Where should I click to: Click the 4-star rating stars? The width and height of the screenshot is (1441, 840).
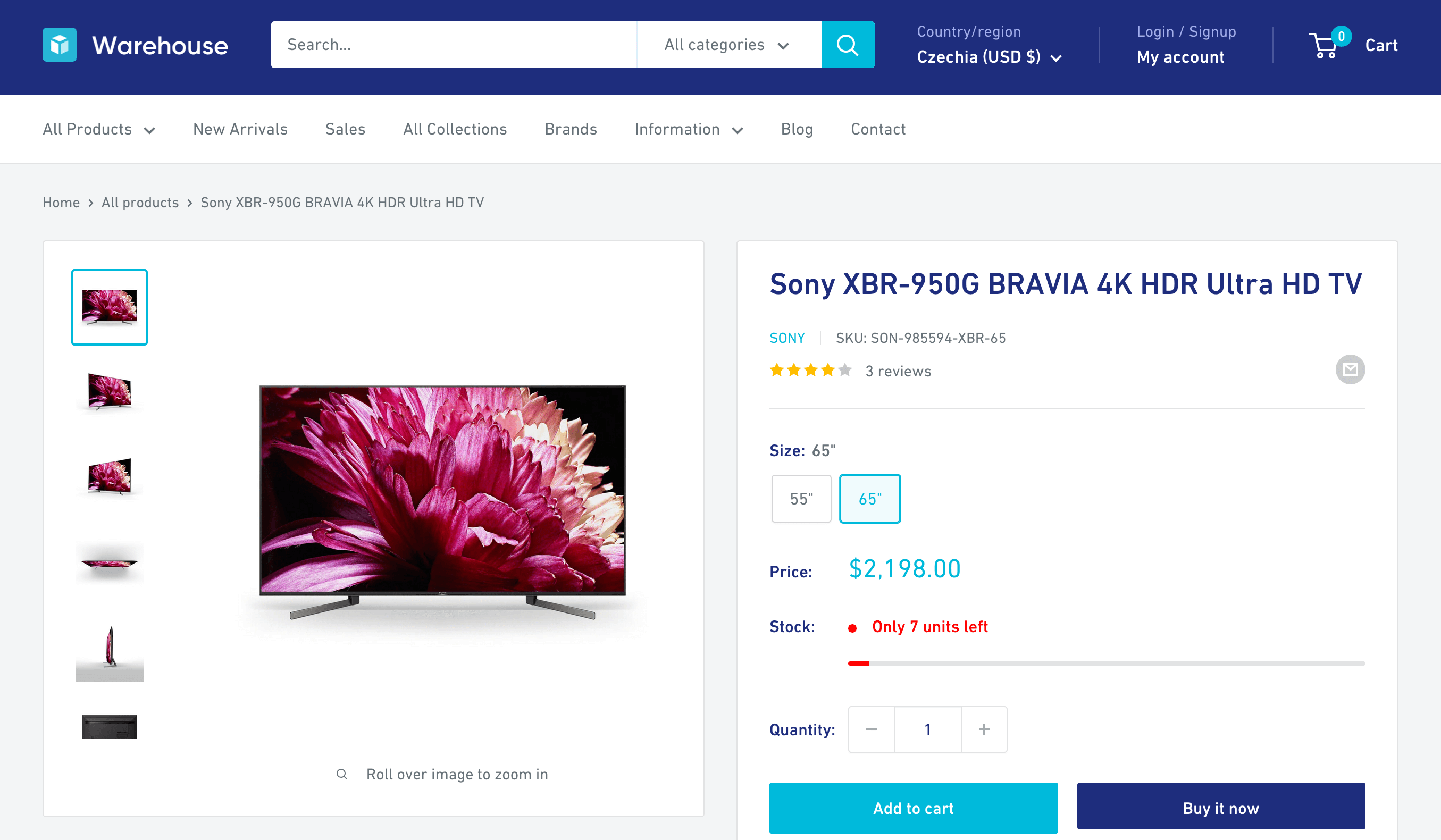[x=809, y=370]
